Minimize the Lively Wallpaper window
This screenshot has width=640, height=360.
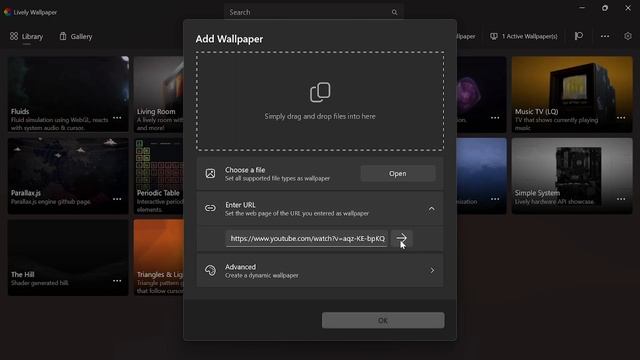(x=582, y=8)
